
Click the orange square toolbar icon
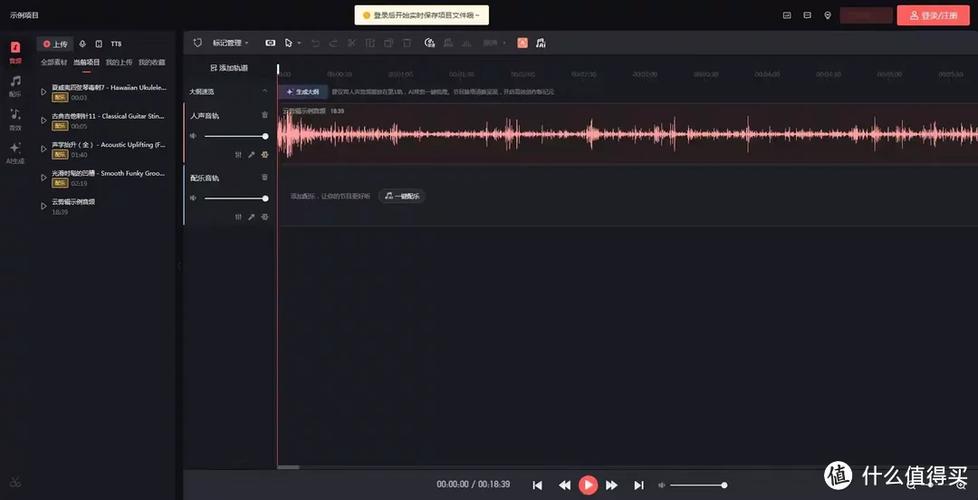[x=522, y=43]
